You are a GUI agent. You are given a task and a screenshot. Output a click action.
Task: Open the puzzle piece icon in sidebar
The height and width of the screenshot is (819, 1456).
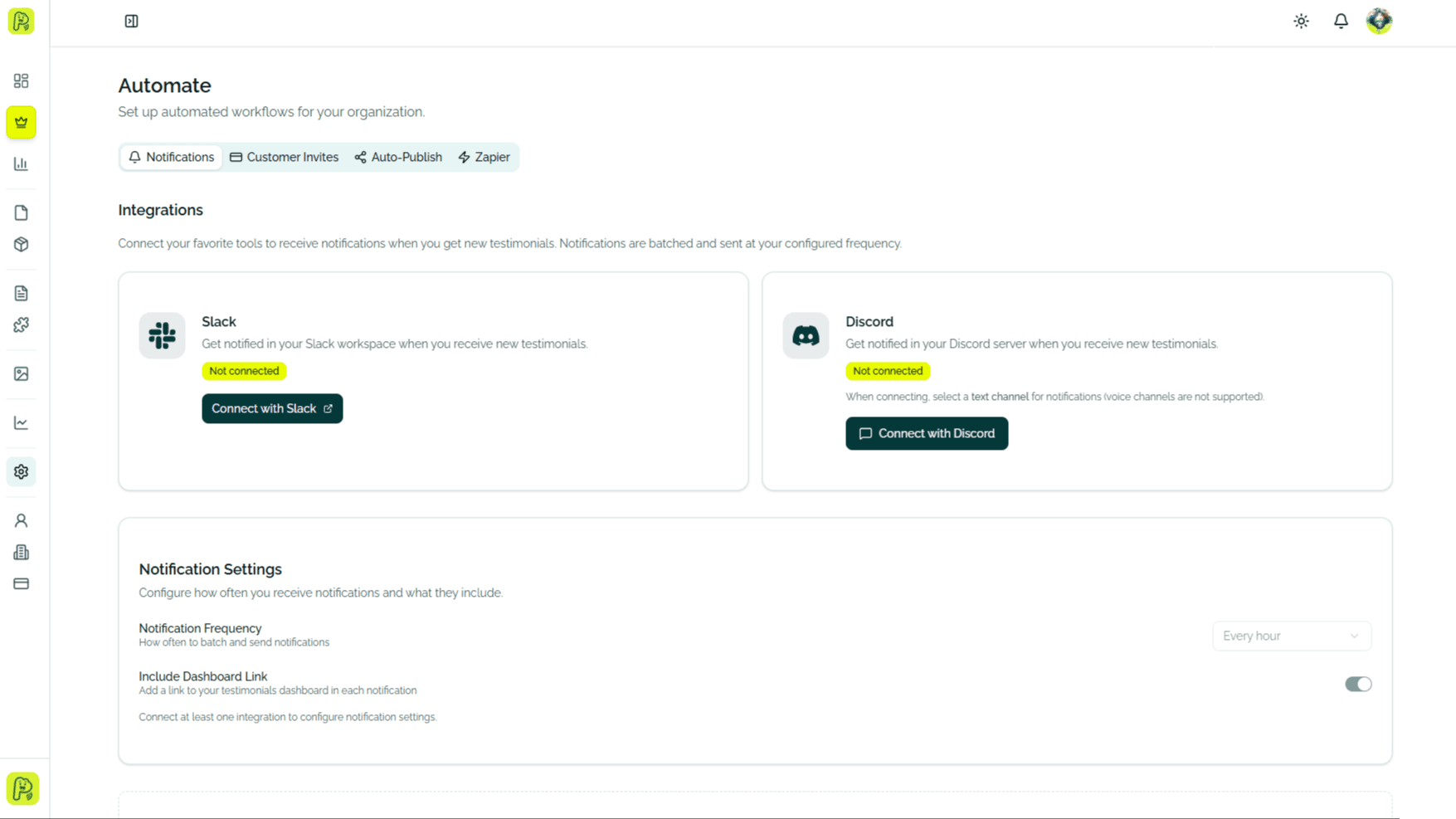(x=22, y=325)
